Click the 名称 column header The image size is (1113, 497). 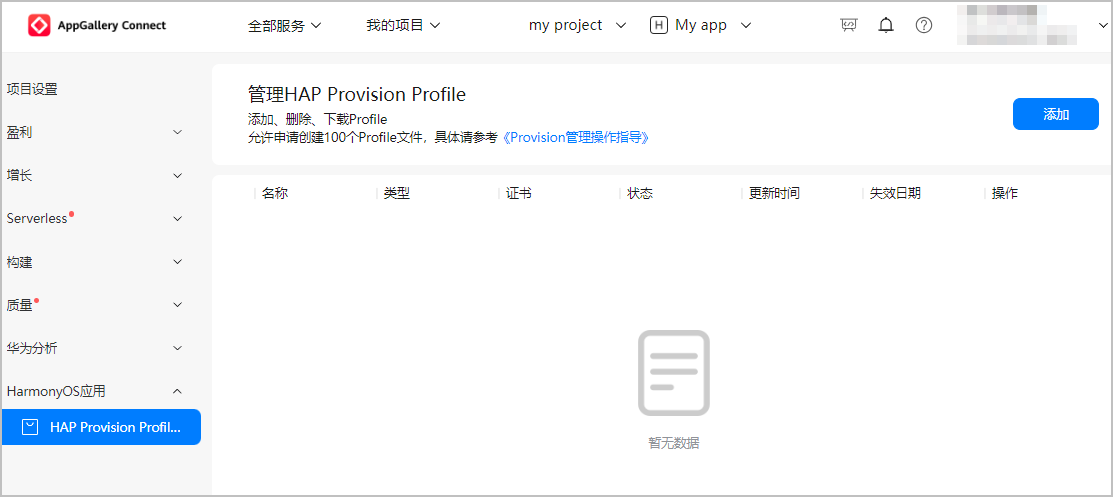(275, 193)
